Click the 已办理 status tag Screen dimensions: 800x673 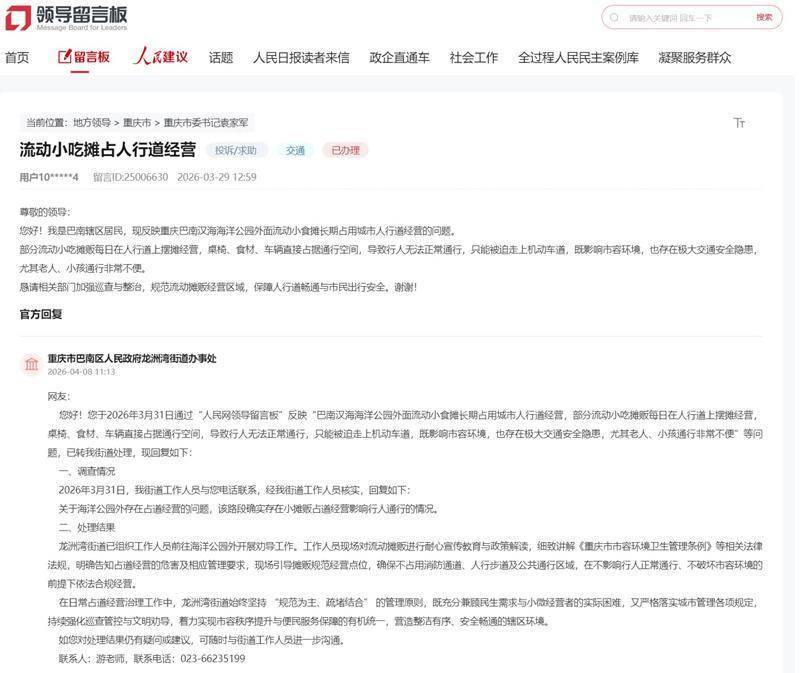(345, 150)
